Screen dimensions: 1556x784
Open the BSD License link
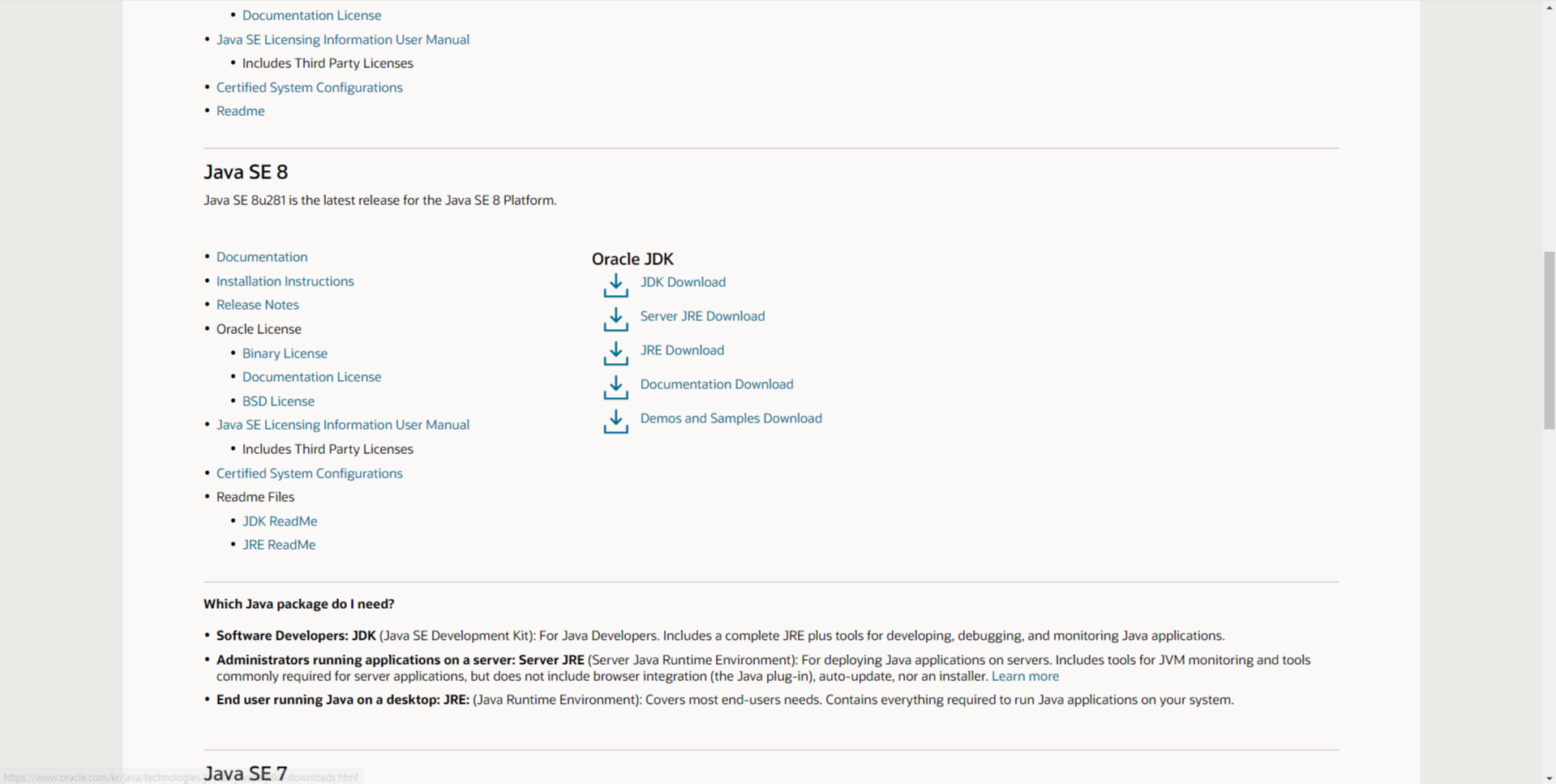coord(278,401)
